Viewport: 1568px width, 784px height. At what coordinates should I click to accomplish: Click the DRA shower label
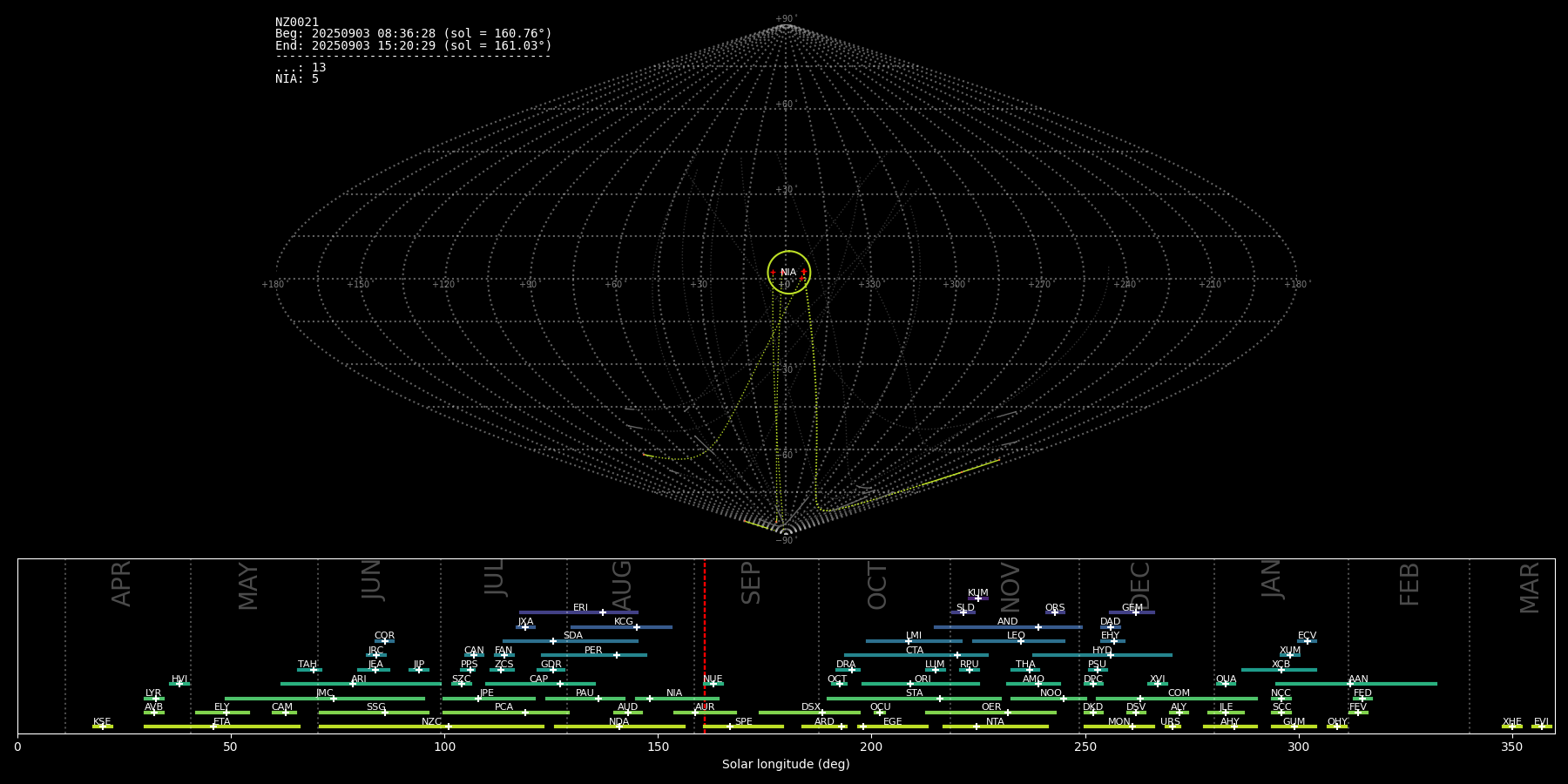coord(846,665)
